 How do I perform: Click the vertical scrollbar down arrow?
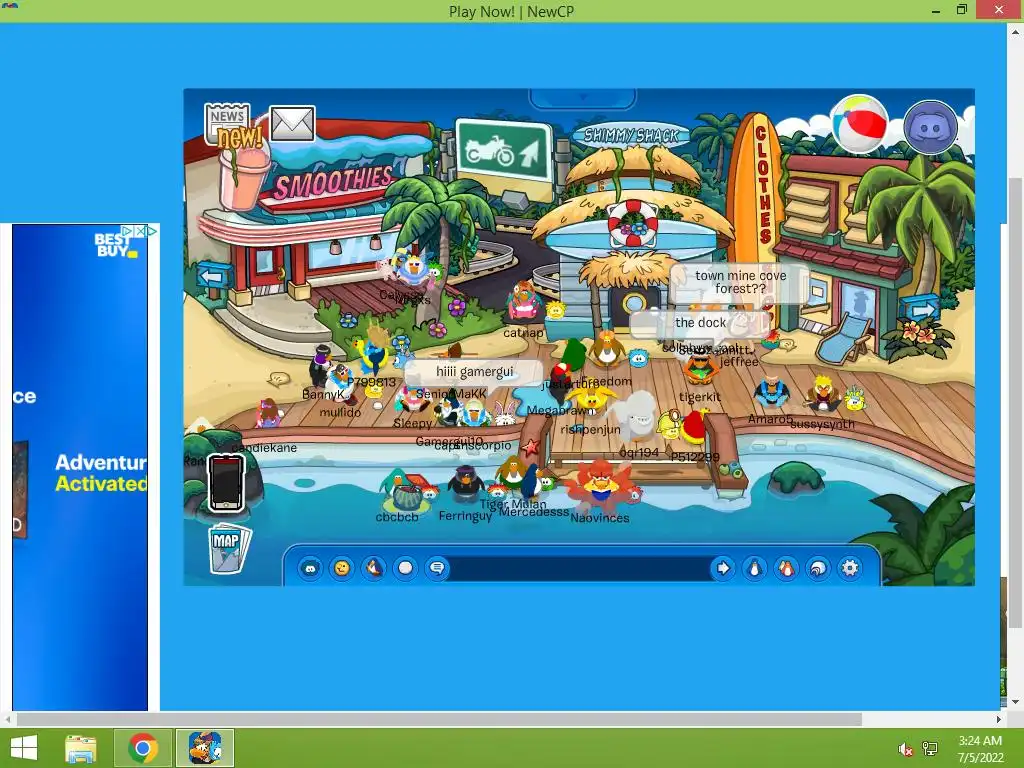[x=1015, y=702]
